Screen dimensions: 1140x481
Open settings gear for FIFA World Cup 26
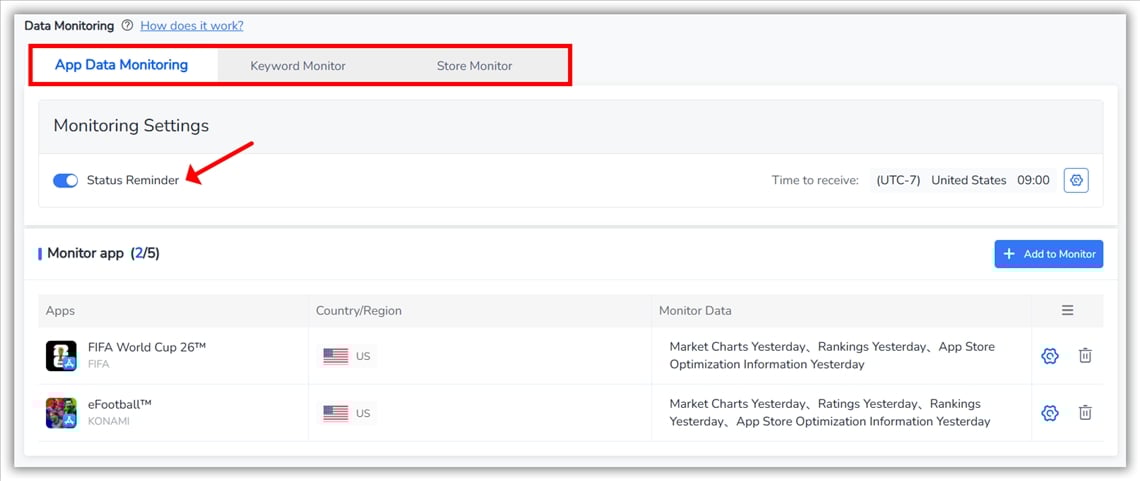(x=1050, y=356)
